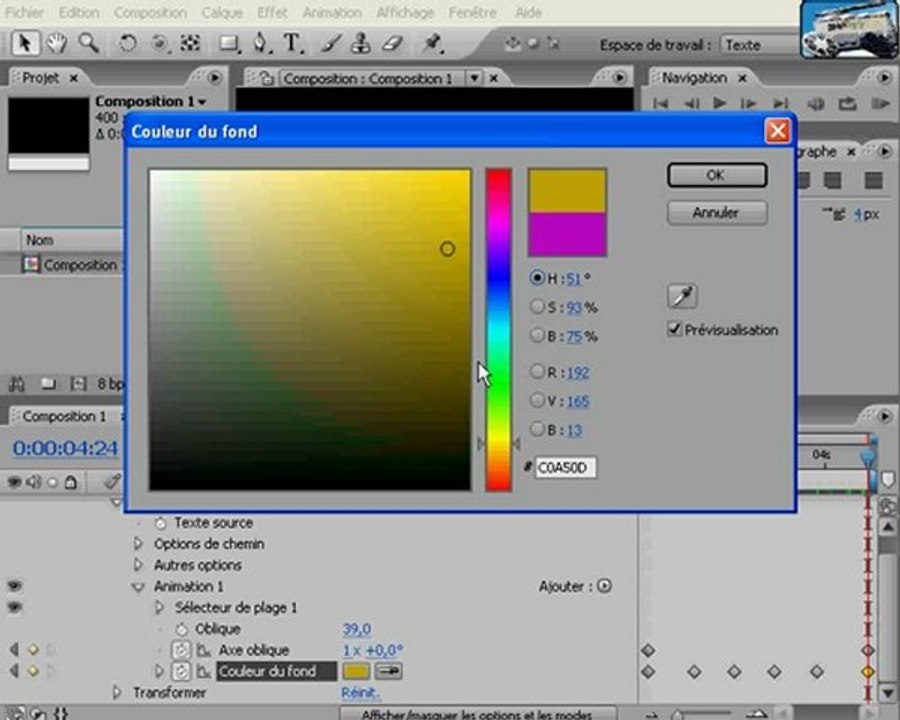Screen dimensions: 900x720
Task: Open the Espace de travail Texte dropdown
Action: [x=759, y=45]
